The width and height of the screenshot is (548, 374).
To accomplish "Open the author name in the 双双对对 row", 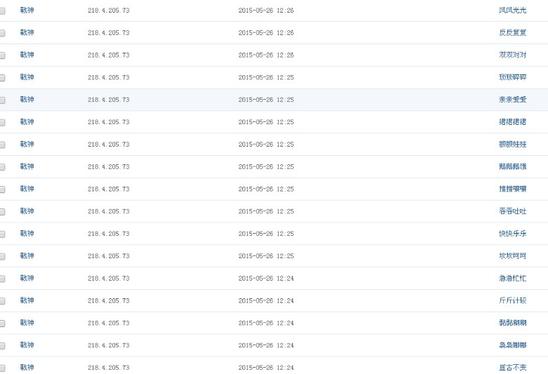I will tap(27, 55).
